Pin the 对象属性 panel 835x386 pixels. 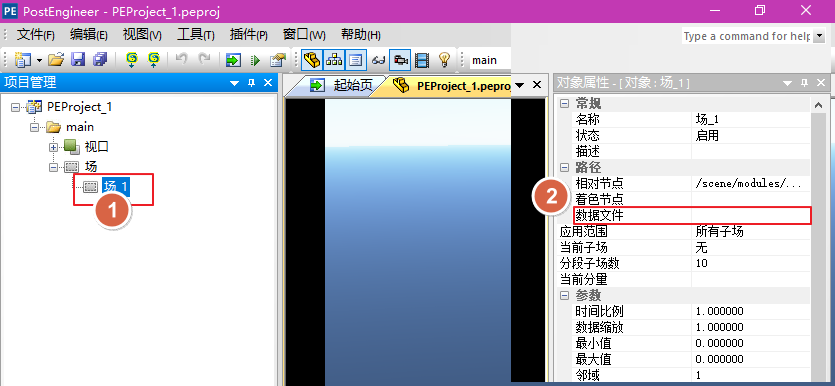[x=805, y=83]
